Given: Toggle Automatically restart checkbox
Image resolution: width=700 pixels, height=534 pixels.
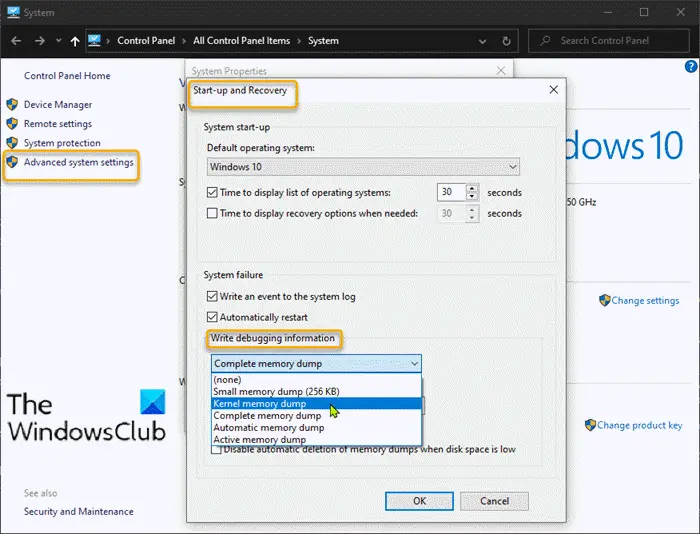Looking at the screenshot, I should pyautogui.click(x=212, y=317).
